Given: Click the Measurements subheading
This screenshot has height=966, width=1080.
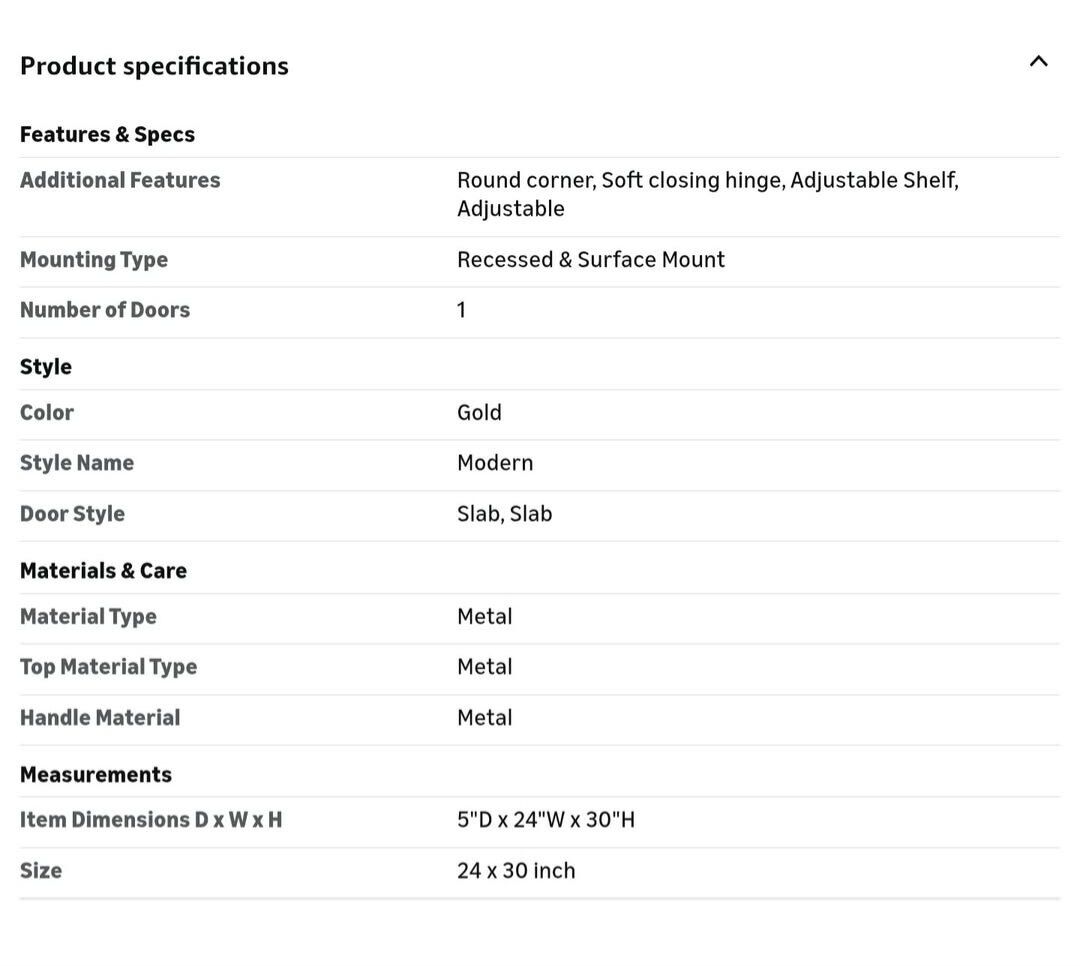Looking at the screenshot, I should [96, 775].
